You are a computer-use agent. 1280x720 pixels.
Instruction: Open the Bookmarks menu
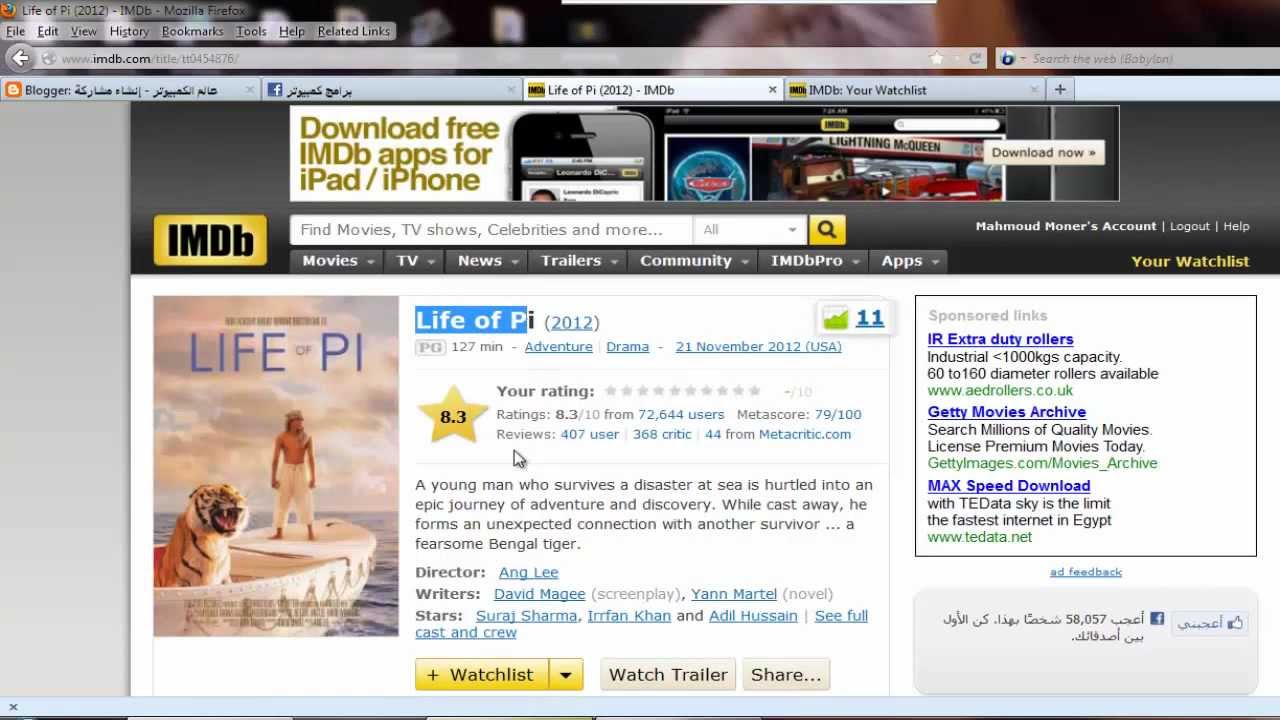(x=193, y=31)
